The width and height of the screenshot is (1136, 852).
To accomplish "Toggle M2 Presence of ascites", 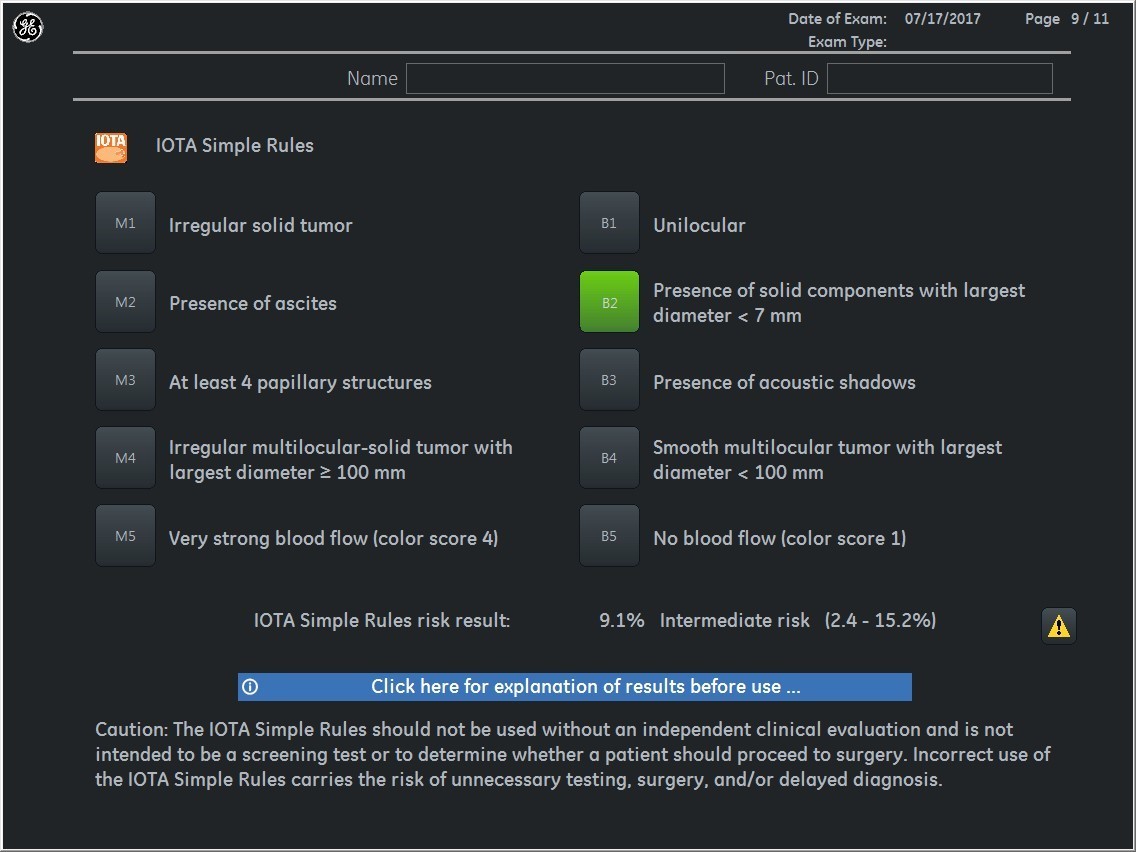I will 125,302.
